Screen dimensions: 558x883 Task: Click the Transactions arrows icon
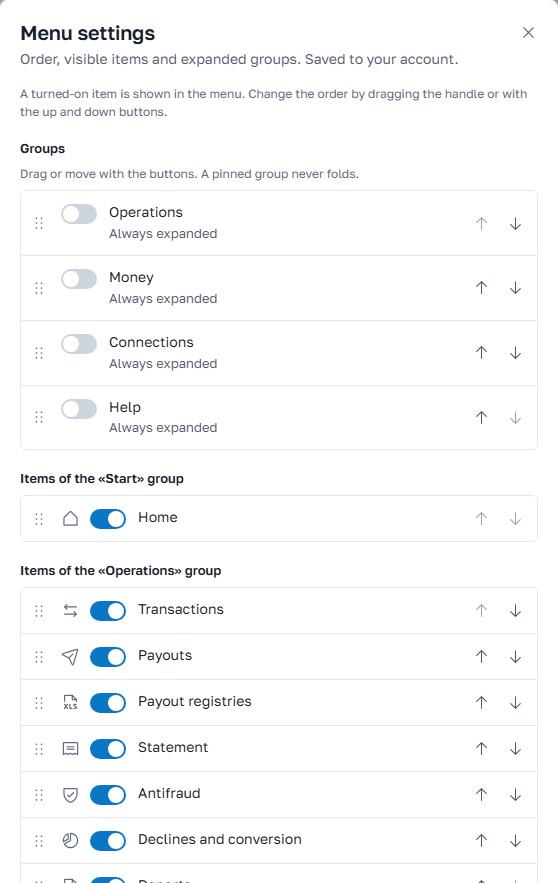click(x=70, y=610)
